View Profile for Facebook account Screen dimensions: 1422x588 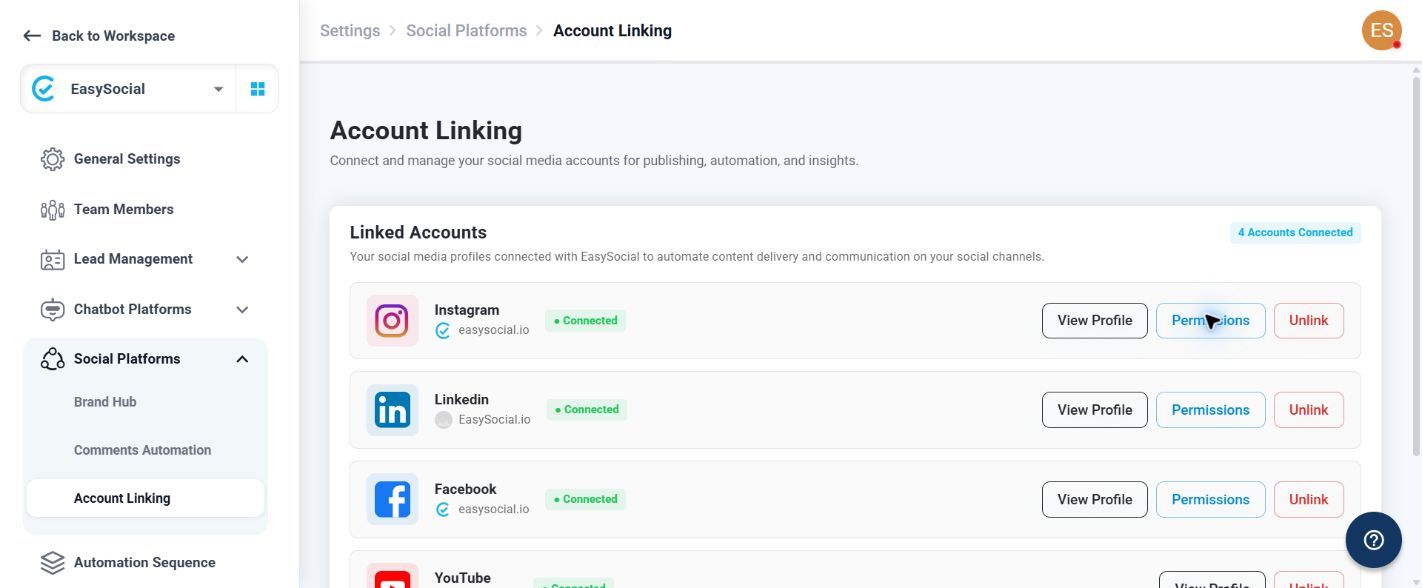click(1094, 499)
